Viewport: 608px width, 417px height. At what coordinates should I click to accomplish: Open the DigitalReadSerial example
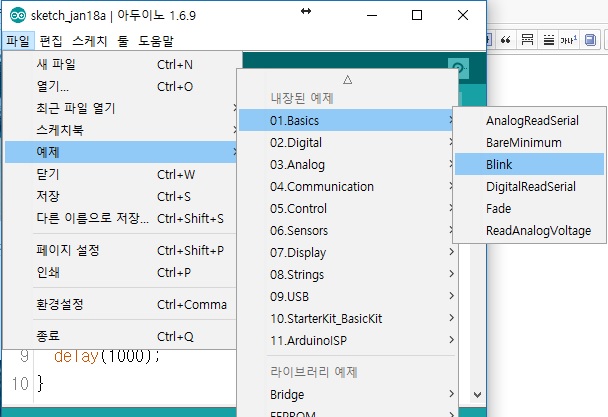(x=529, y=187)
